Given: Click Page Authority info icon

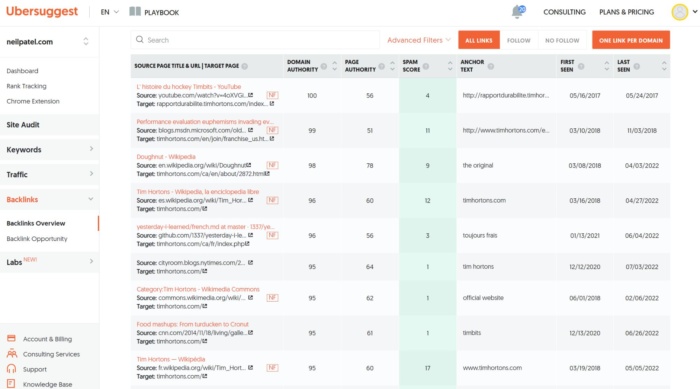Looking at the screenshot, I should tap(381, 66).
